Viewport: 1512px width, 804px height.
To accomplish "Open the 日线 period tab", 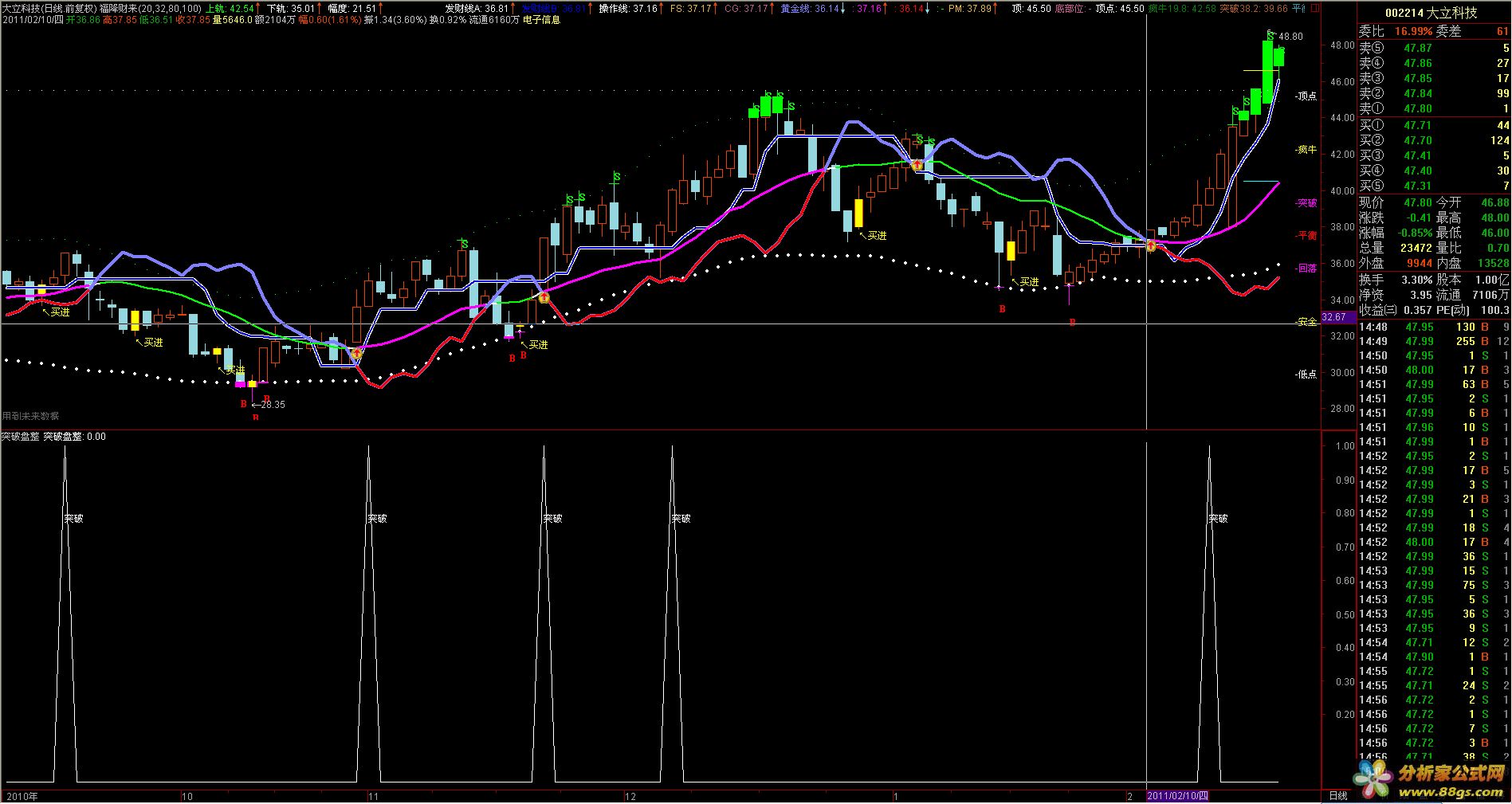I will 1338,796.
